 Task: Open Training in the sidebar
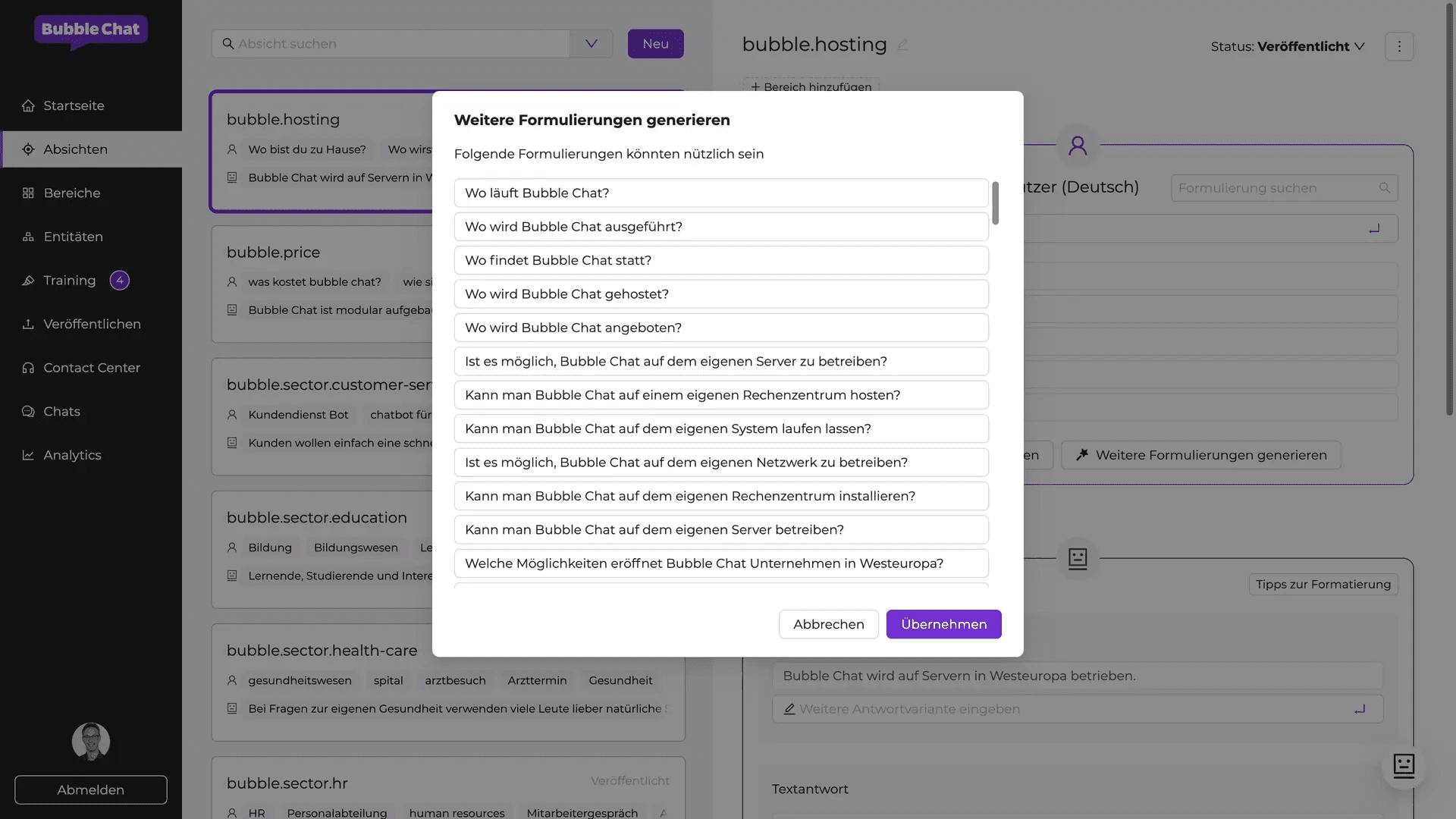coord(70,281)
